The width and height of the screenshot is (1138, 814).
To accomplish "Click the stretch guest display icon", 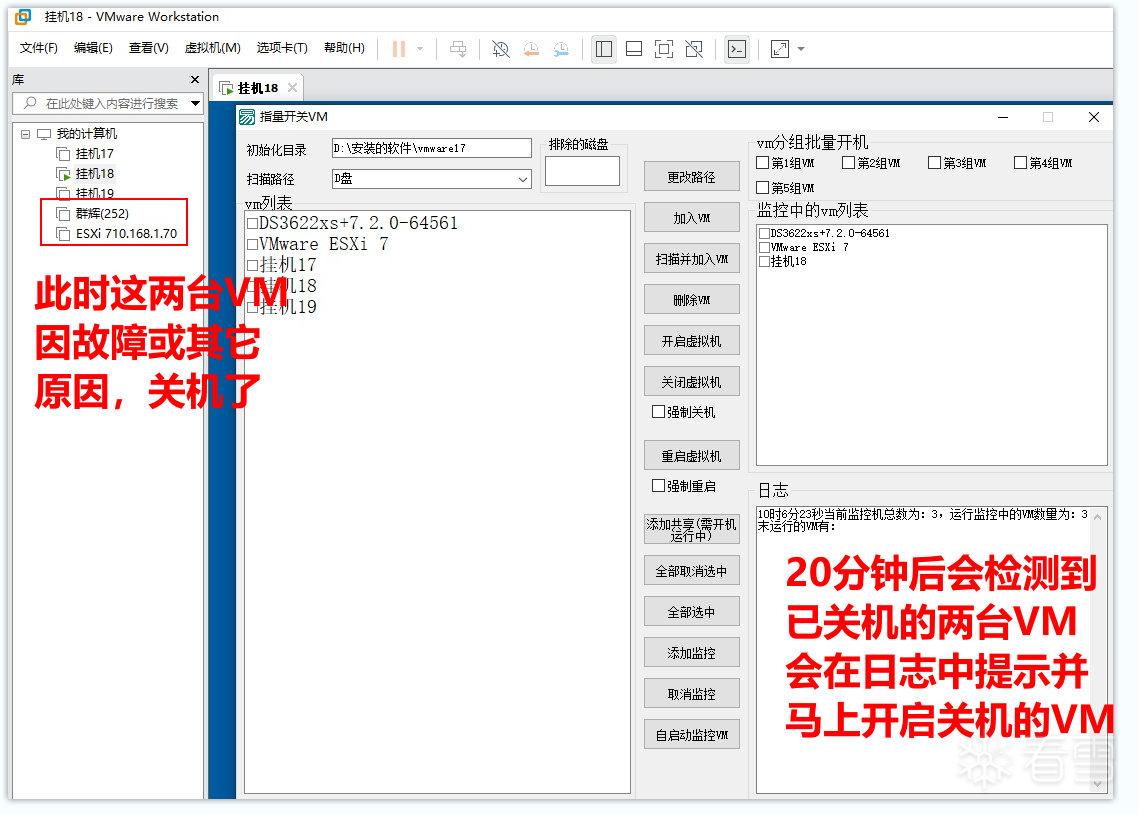I will 779,49.
